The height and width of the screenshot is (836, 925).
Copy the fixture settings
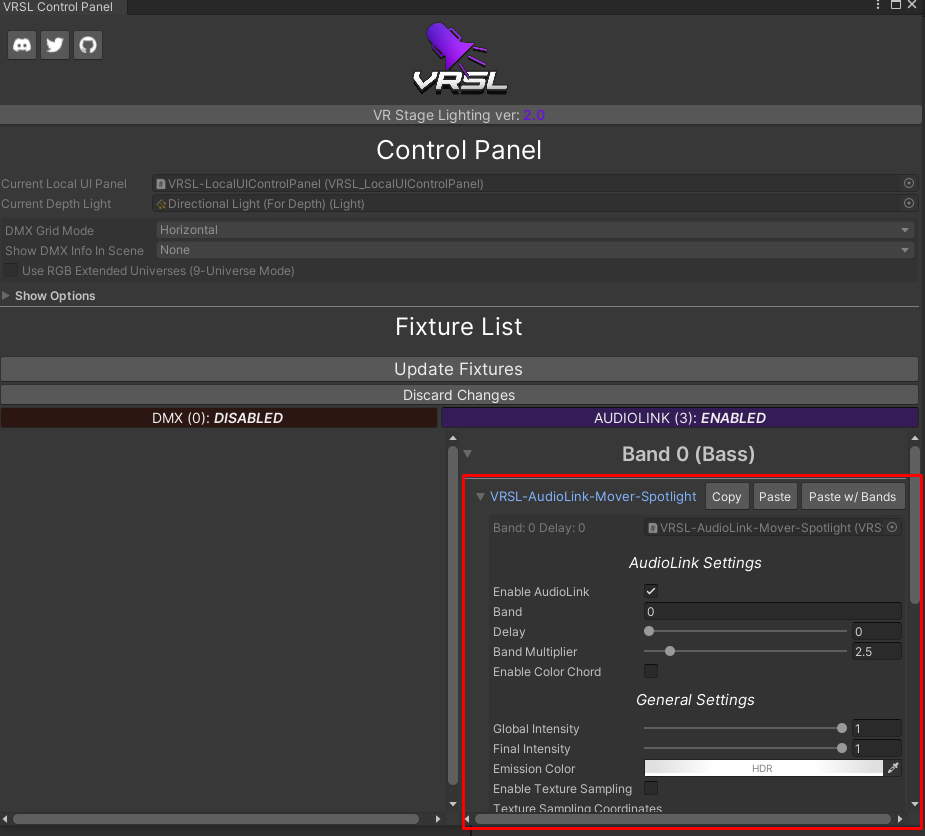[x=727, y=497]
